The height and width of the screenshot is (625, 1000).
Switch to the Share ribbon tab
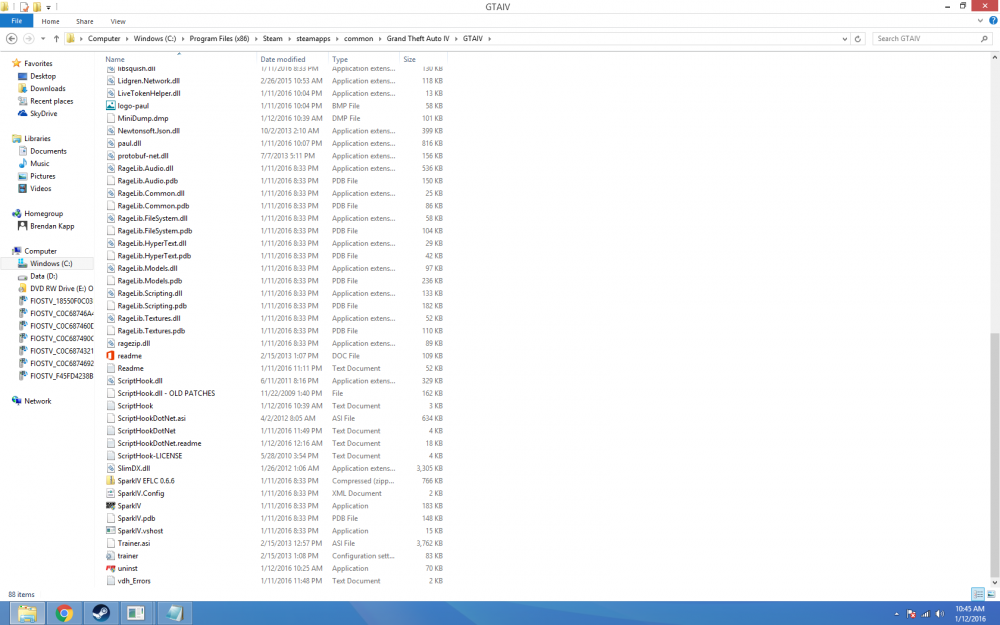coord(85,21)
